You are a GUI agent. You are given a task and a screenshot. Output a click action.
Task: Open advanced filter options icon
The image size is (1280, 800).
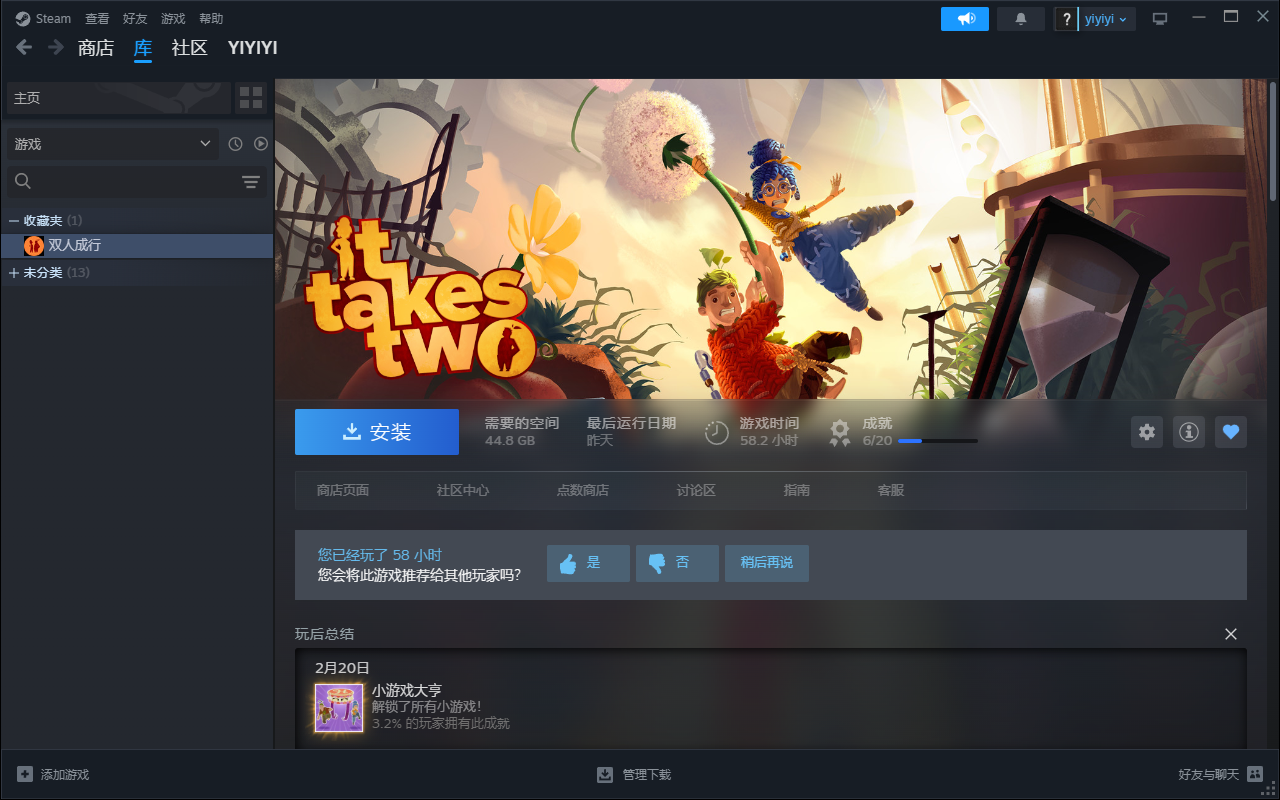tap(250, 181)
